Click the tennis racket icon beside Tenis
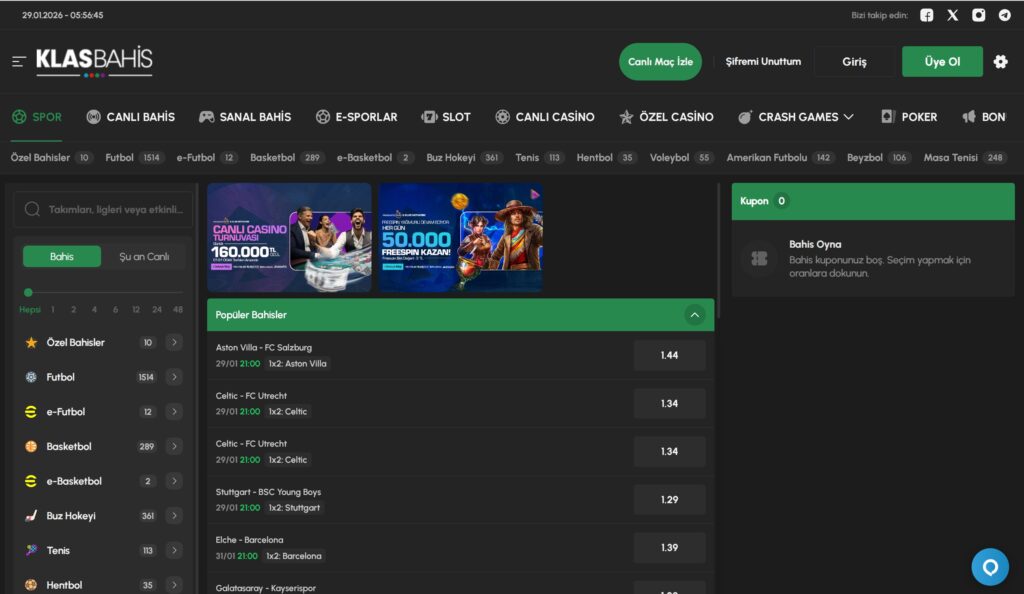 point(31,550)
